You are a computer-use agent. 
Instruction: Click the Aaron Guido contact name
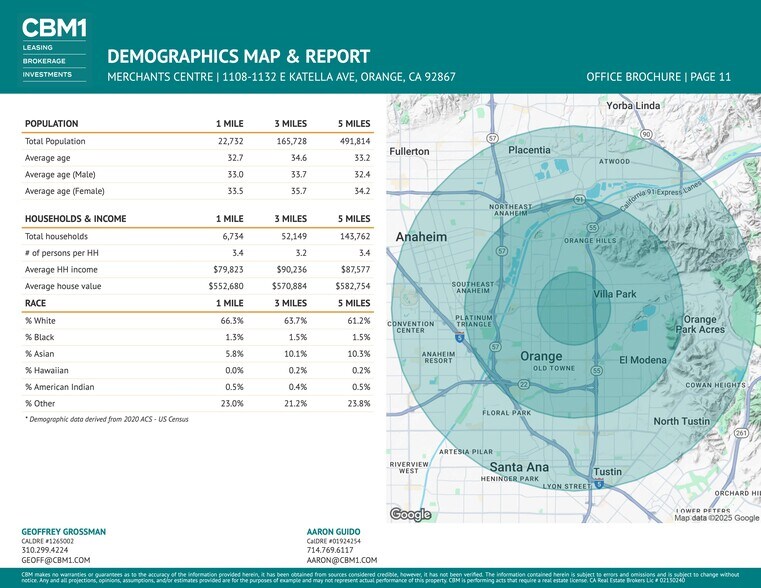click(x=333, y=531)
